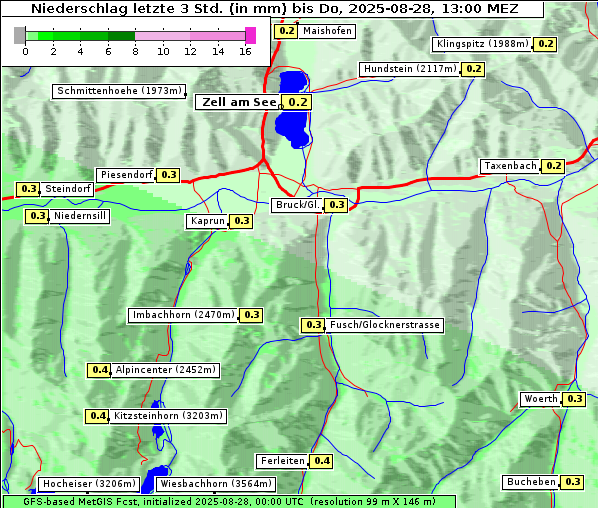The width and height of the screenshot is (598, 508).
Task: Click the 0.2 value beside Zell am See
Action: coord(297,102)
